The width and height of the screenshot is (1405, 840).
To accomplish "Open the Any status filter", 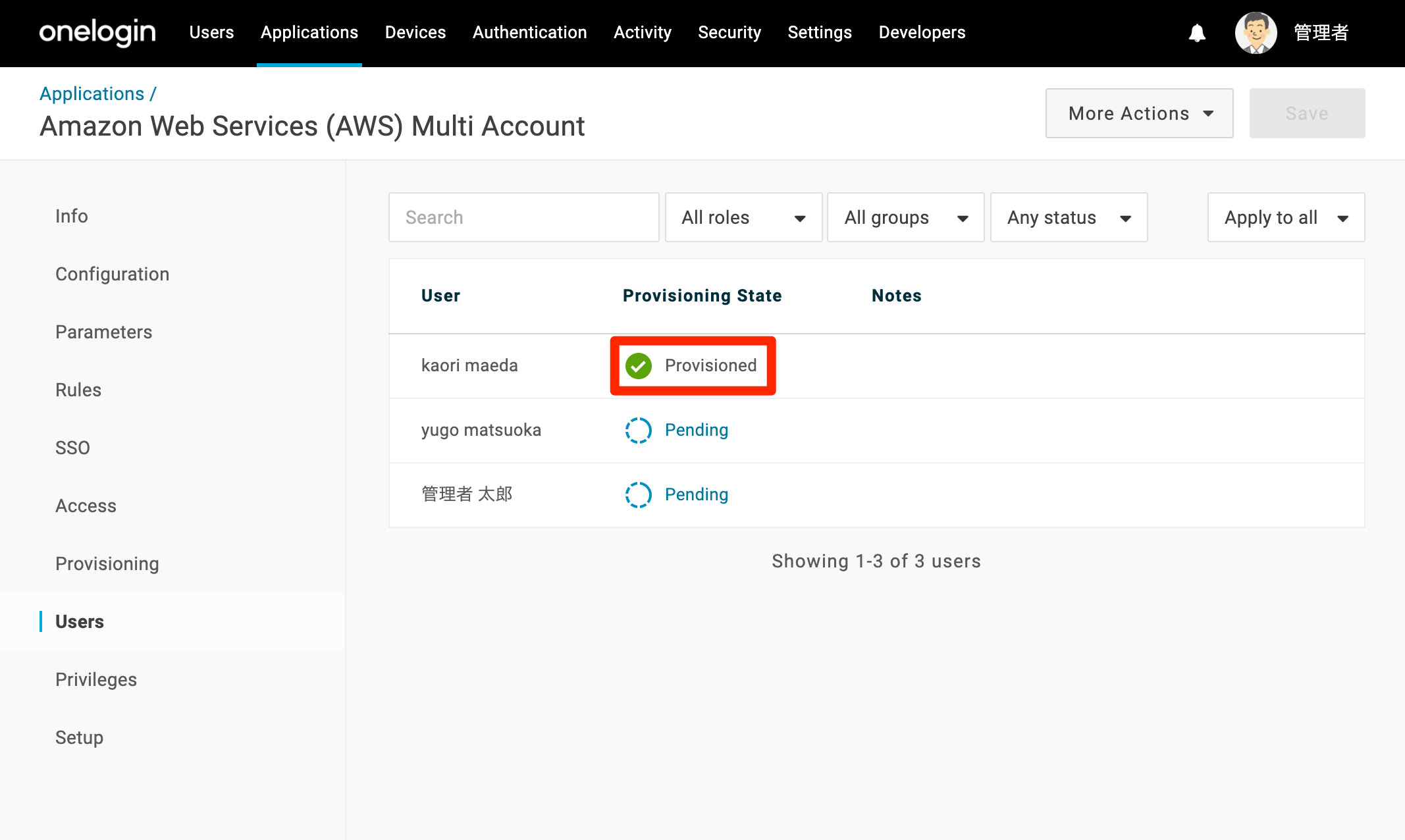I will 1069,217.
